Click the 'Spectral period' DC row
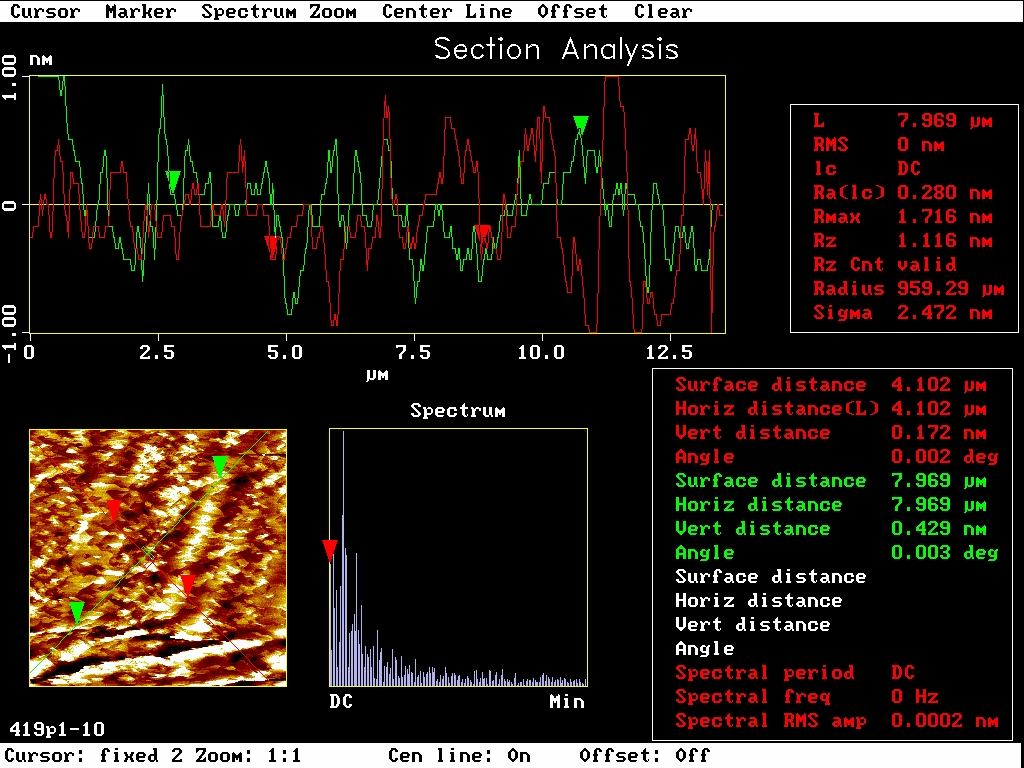Screen dimensions: 1024x768 point(795,673)
